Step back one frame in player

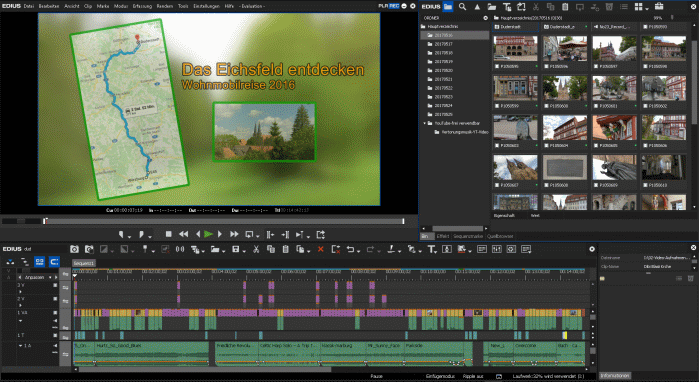tap(198, 234)
